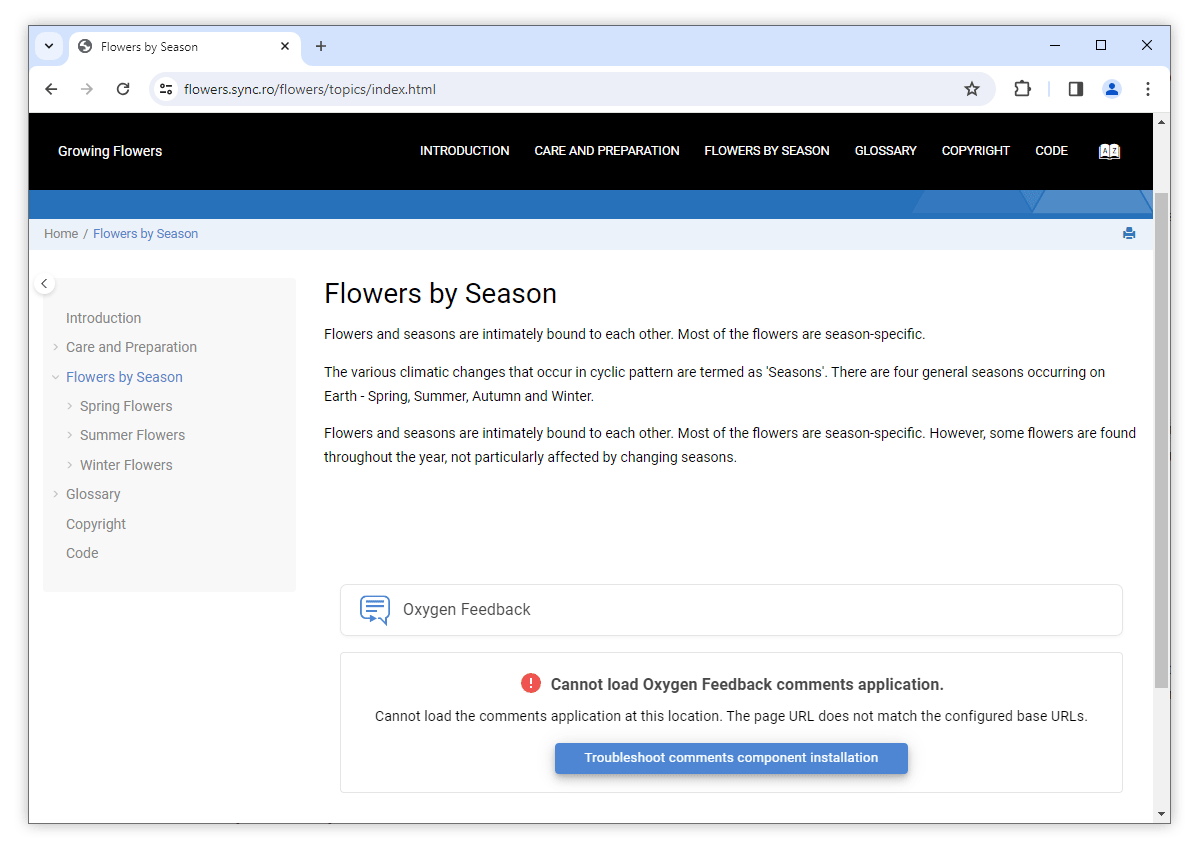Open GLOSSARY in top menu
1200x850 pixels.
point(886,151)
